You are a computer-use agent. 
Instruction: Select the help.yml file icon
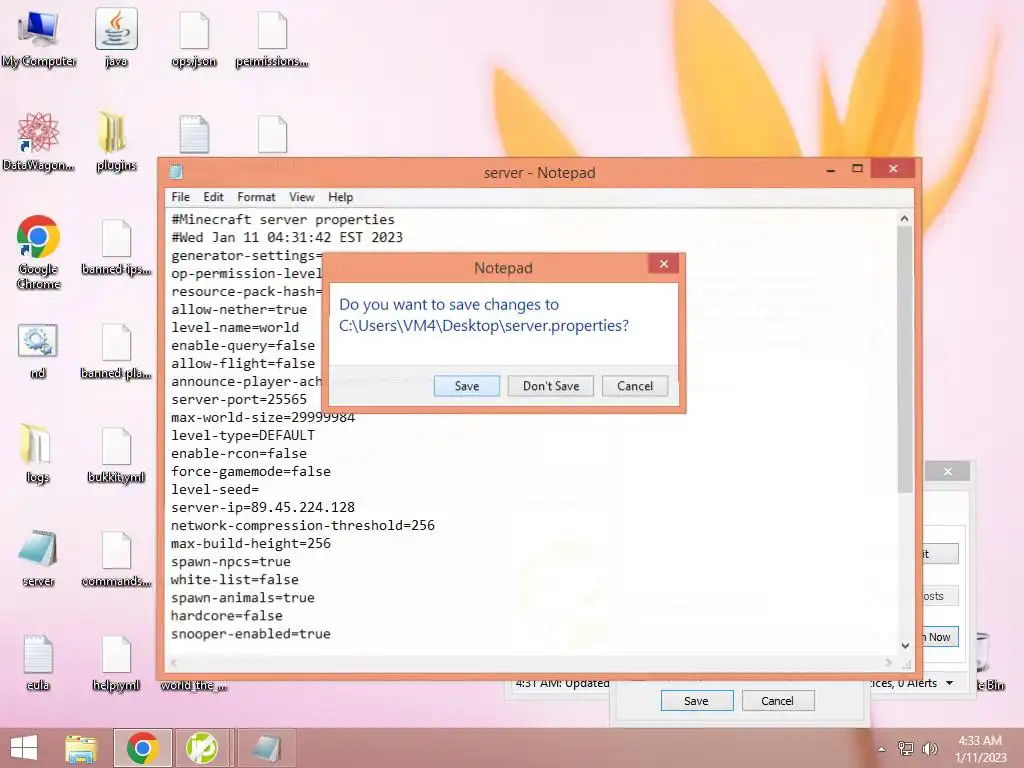pos(116,664)
